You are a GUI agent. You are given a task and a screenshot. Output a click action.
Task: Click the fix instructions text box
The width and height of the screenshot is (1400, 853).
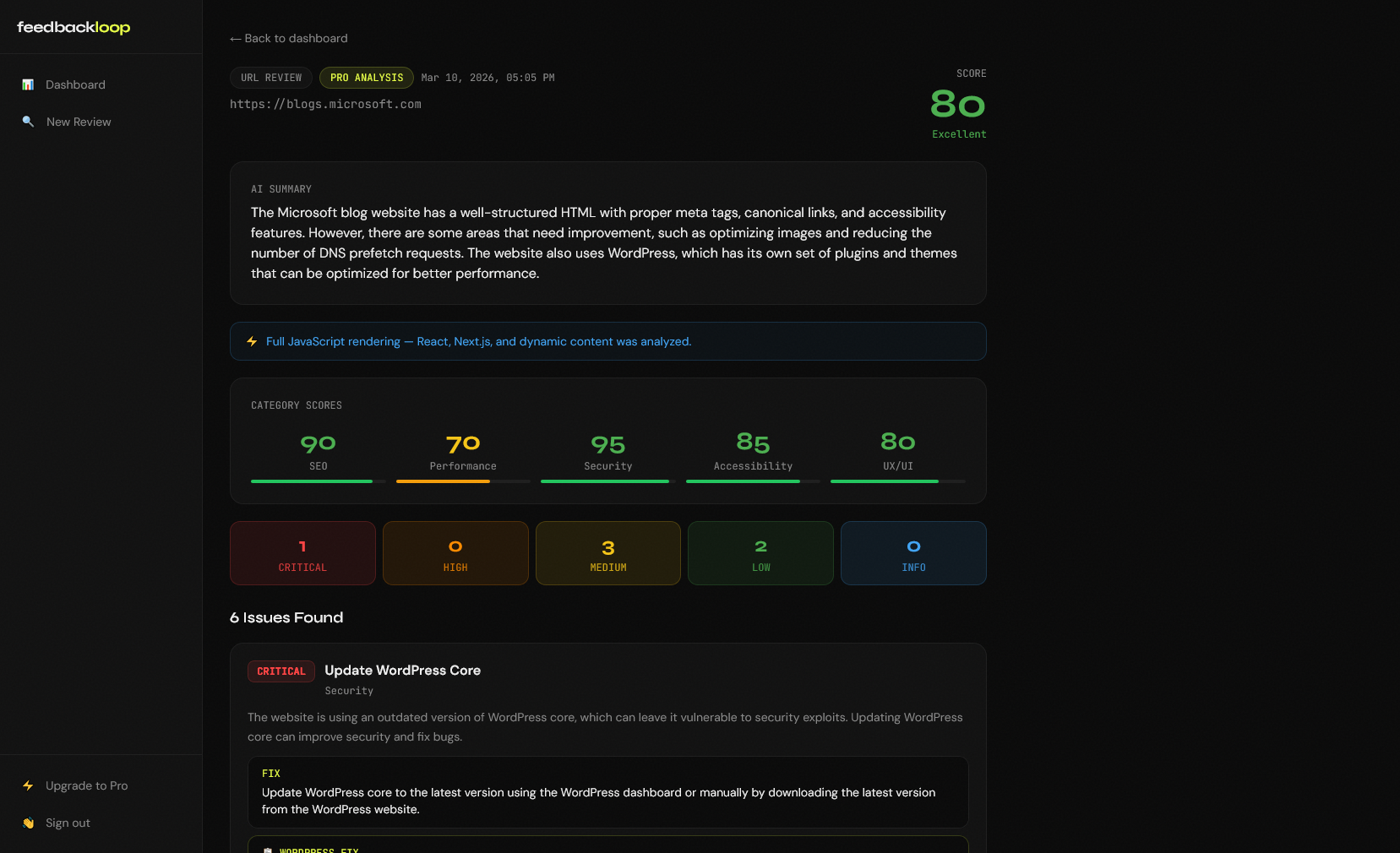coord(608,792)
